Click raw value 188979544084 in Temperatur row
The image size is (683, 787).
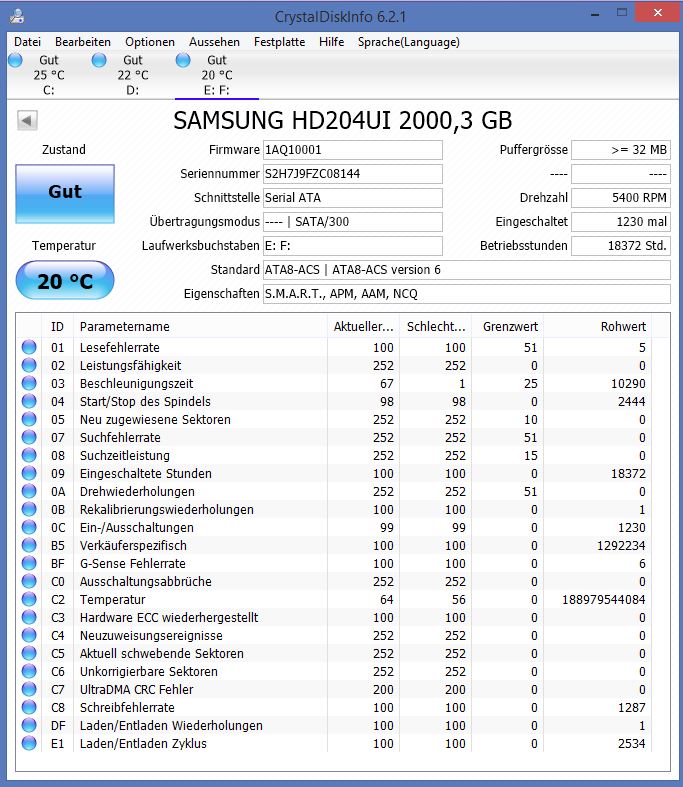tap(603, 599)
